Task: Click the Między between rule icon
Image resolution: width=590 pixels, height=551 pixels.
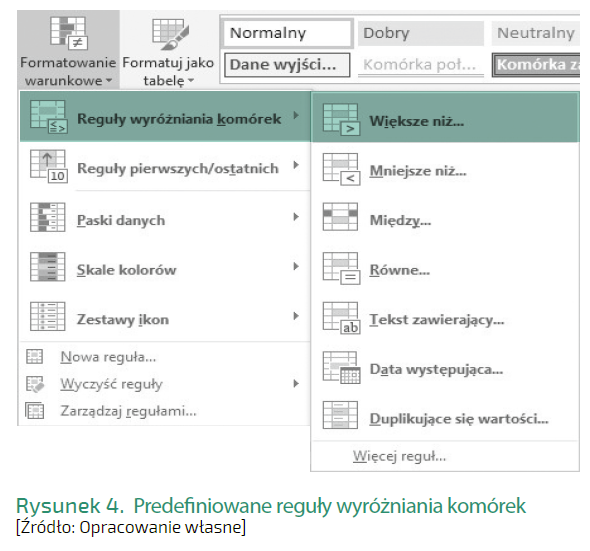Action: tap(340, 217)
